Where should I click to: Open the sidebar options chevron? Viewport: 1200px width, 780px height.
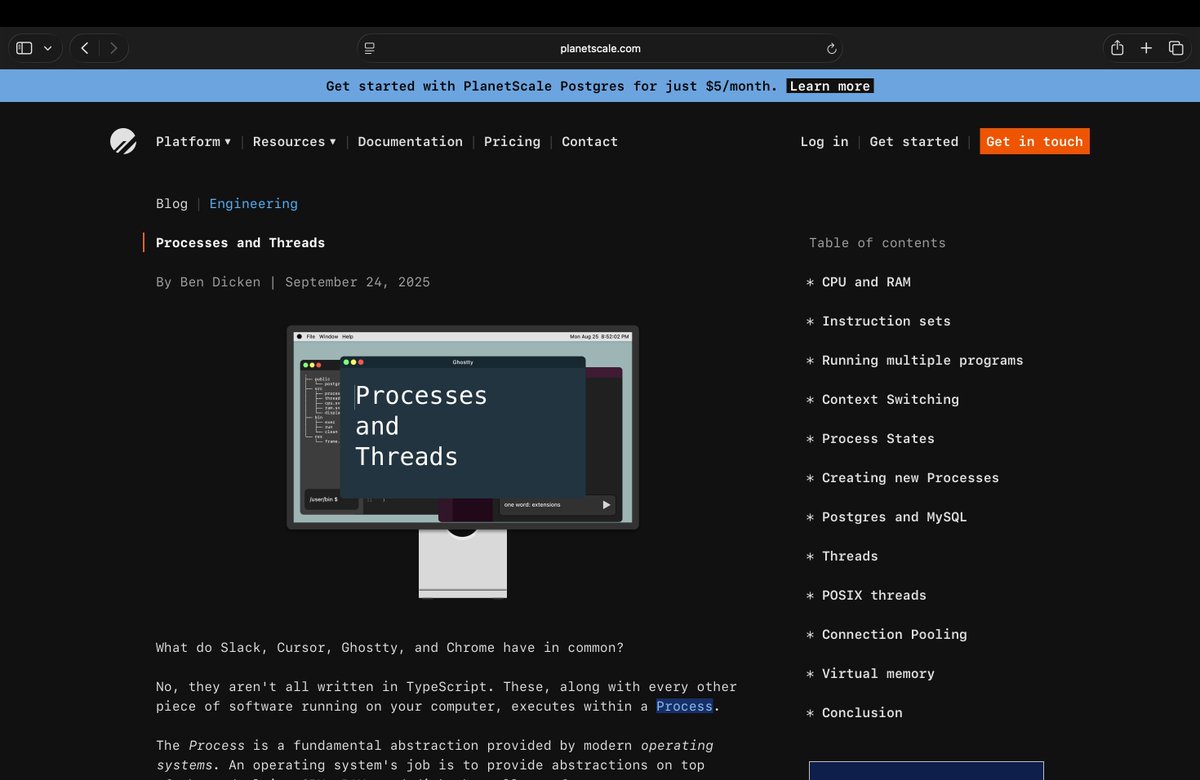[x=47, y=48]
